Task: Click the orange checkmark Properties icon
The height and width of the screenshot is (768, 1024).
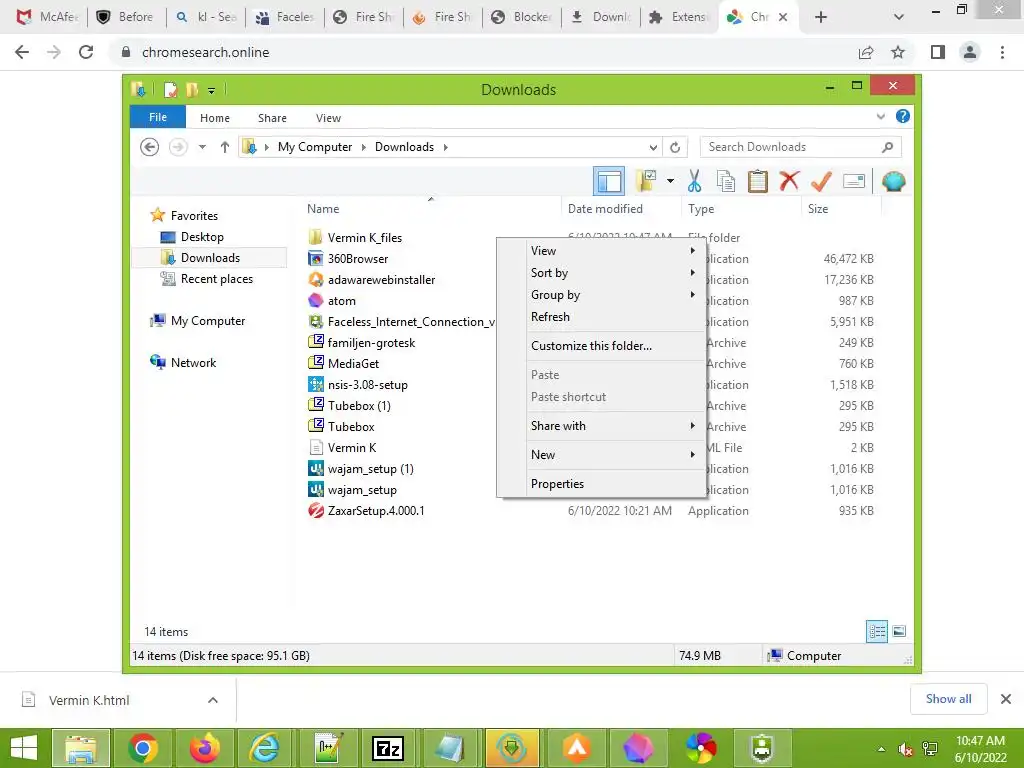Action: coord(821,181)
